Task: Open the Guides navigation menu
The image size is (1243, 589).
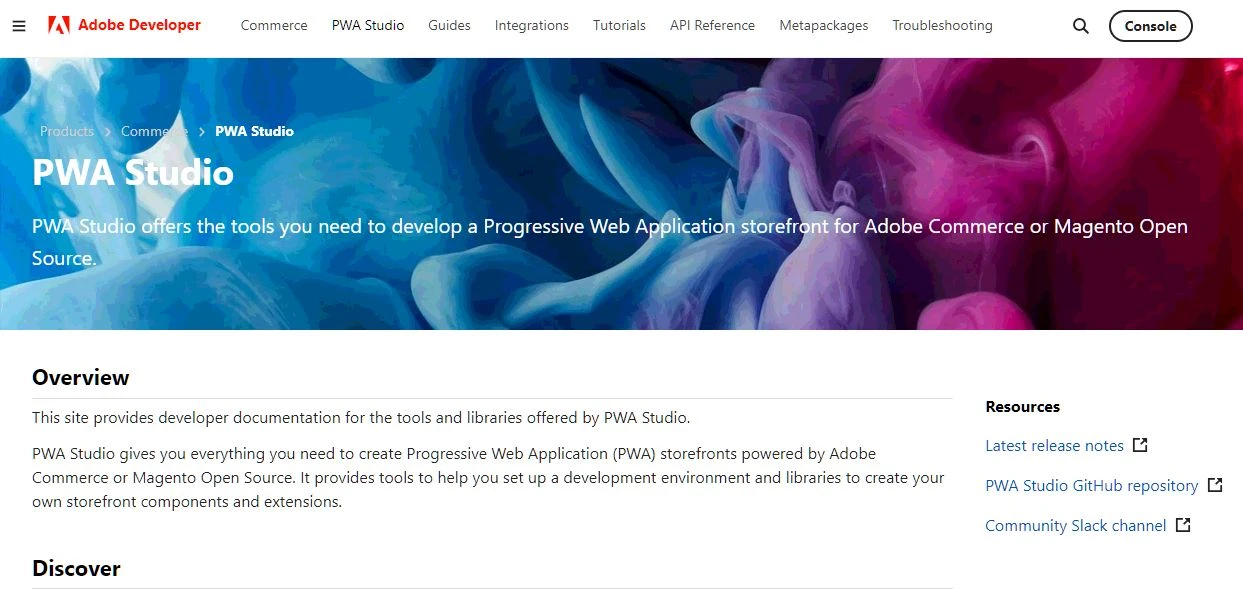Action: 449,26
